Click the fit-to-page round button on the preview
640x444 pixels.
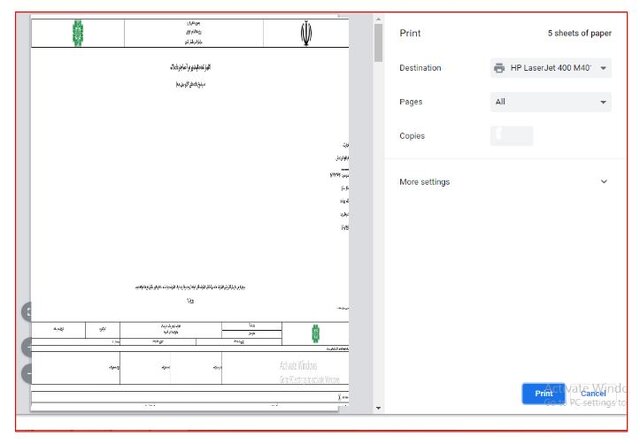tap(27, 311)
